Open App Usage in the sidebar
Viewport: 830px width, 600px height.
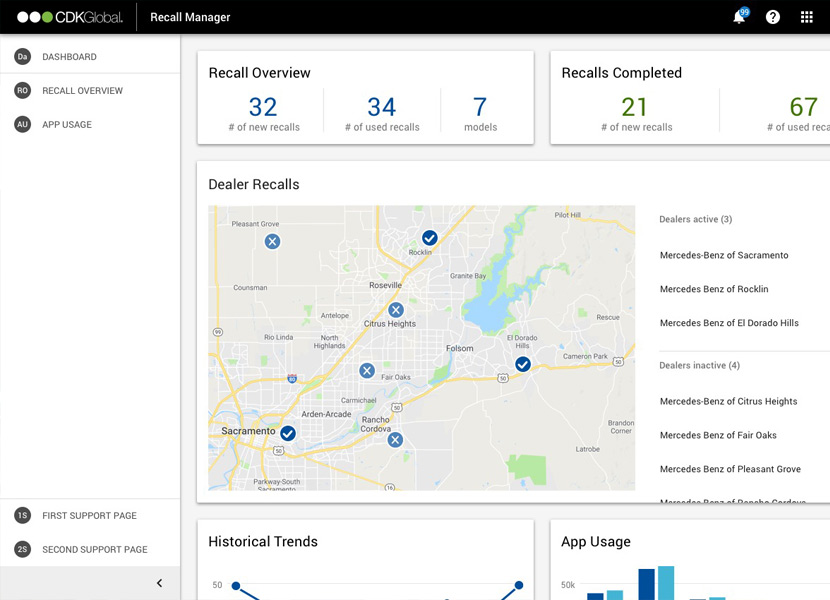pyautogui.click(x=90, y=124)
